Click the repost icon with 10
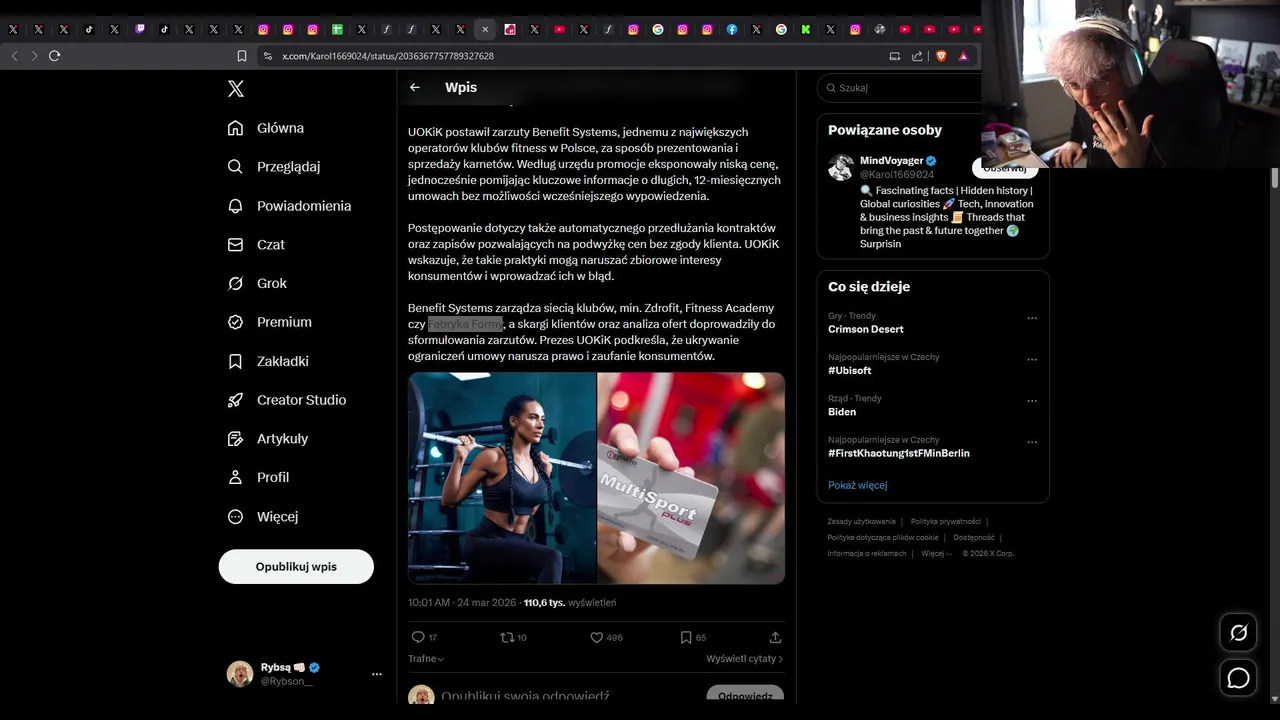 point(507,637)
